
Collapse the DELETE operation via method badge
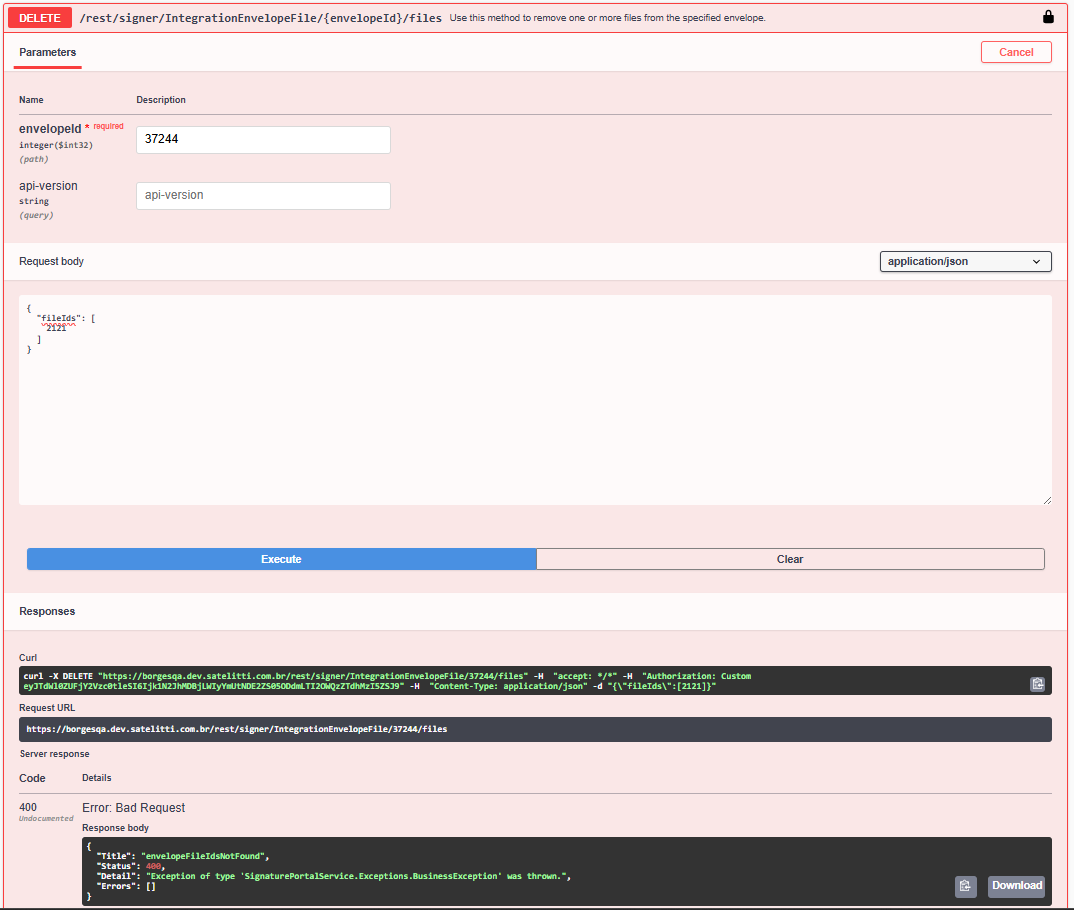[x=40, y=17]
